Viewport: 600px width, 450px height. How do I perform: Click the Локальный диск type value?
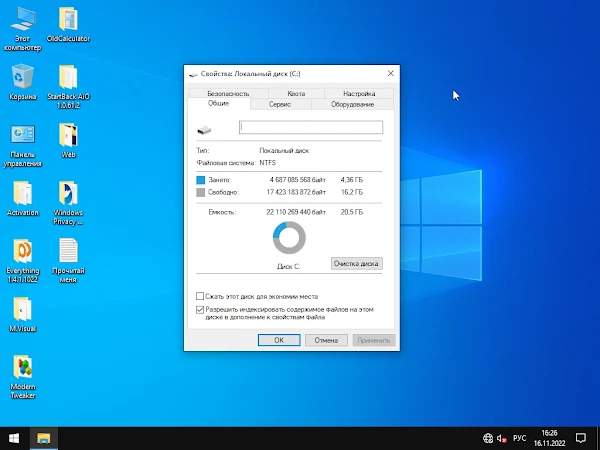point(284,150)
